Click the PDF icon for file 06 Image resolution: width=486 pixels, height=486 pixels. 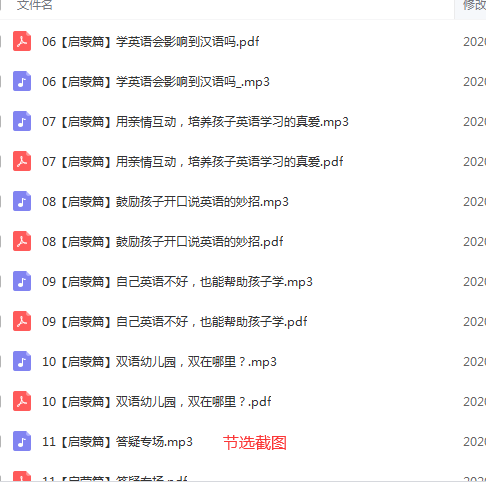(x=22, y=41)
